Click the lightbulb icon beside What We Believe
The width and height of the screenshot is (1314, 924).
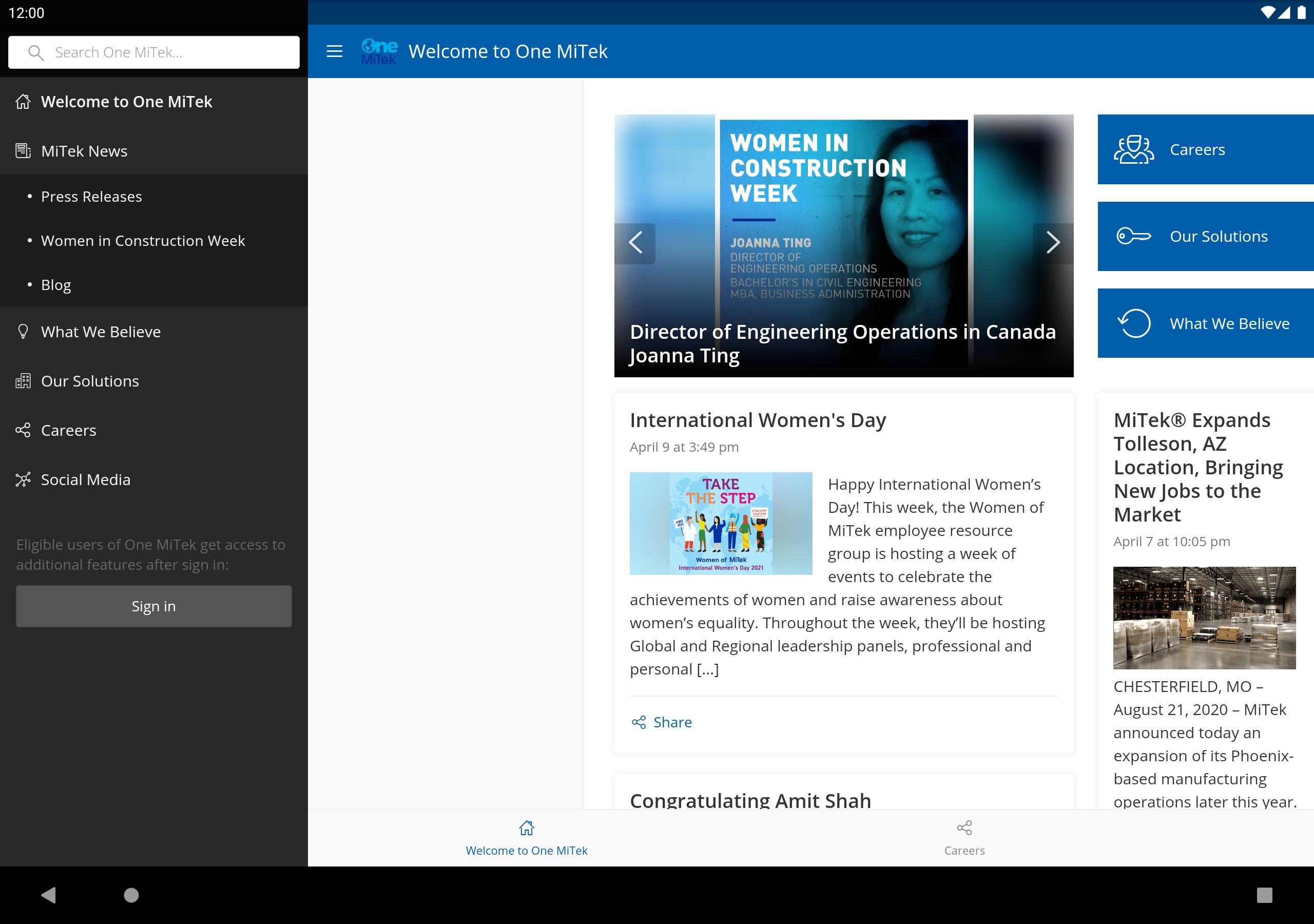coord(23,332)
